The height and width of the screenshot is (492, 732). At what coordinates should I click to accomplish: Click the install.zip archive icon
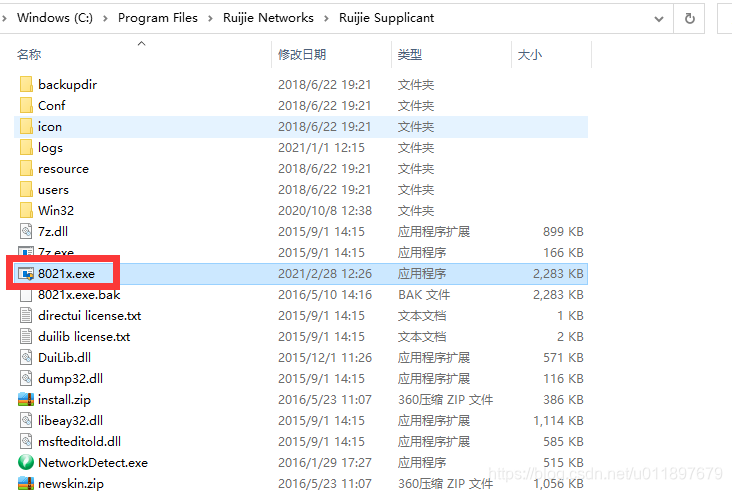point(26,400)
